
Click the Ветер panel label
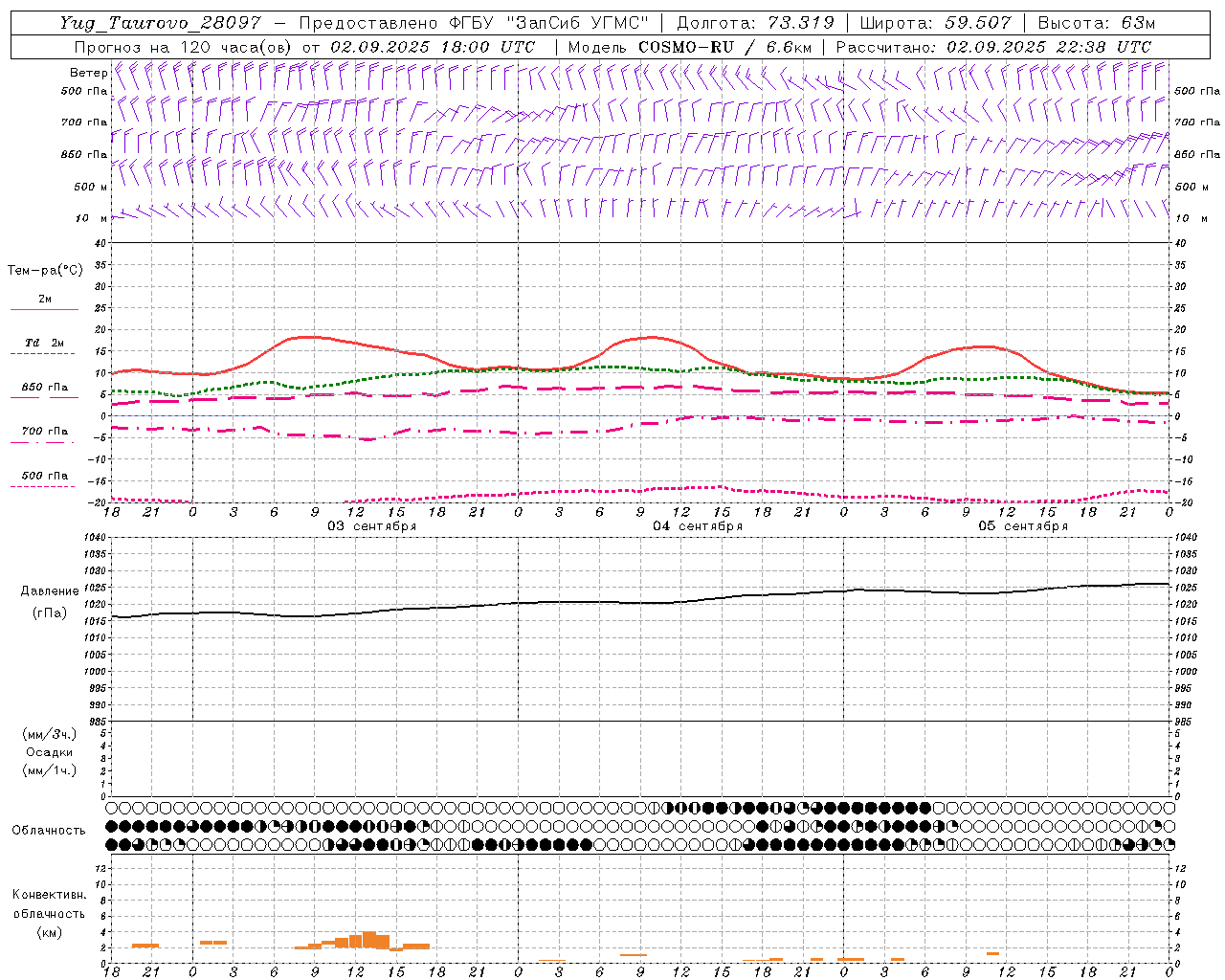[x=88, y=73]
